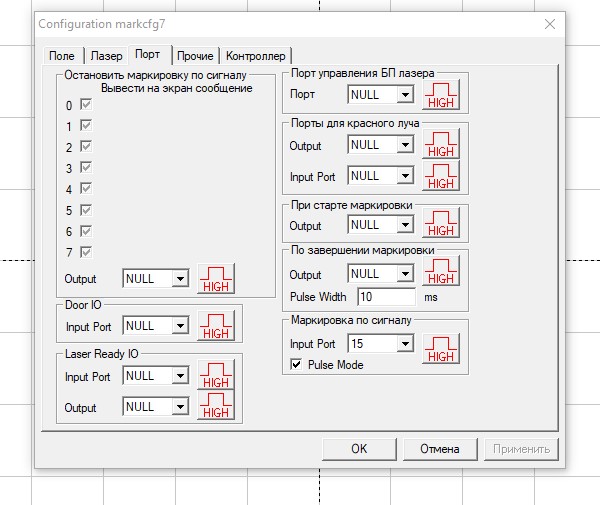Viewport: 600px width, 505px height.
Task: Enable the Pulse Mode checkbox
Action: pos(296,365)
